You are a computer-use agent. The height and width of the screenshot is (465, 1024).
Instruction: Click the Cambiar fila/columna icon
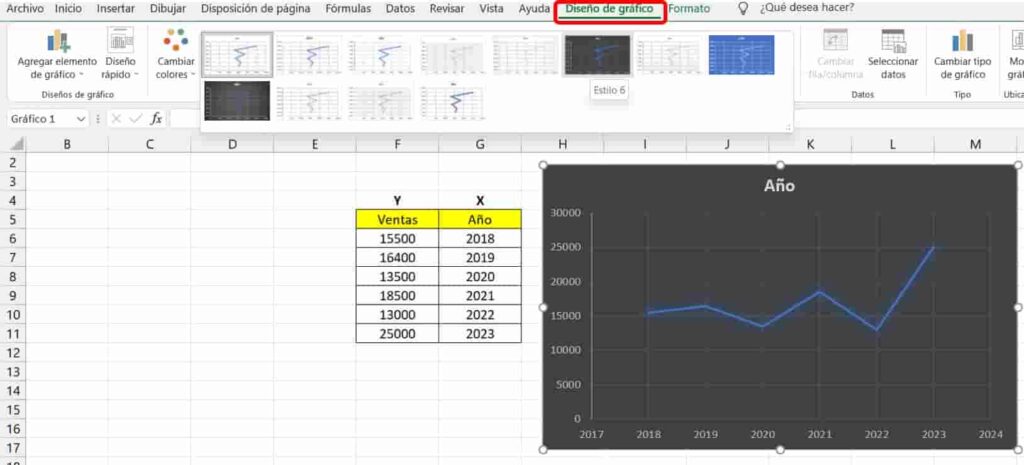835,41
